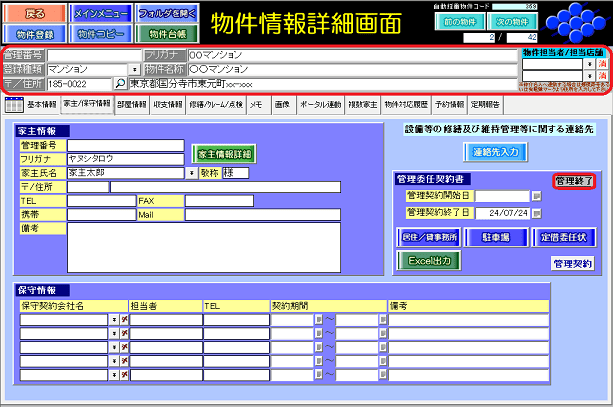Expand the 家主氏名 dropdown arrow
Viewport: 613px width, 407px height.
pos(191,172)
